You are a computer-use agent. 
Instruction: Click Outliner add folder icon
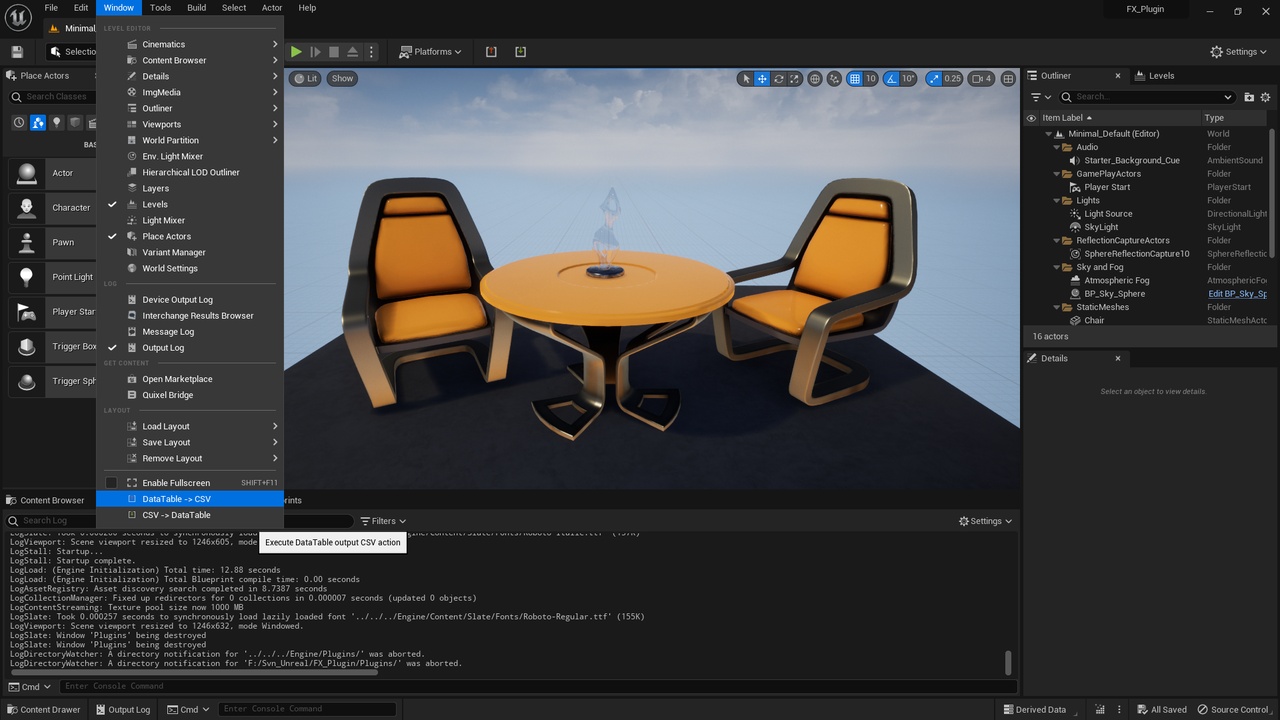coord(1249,97)
